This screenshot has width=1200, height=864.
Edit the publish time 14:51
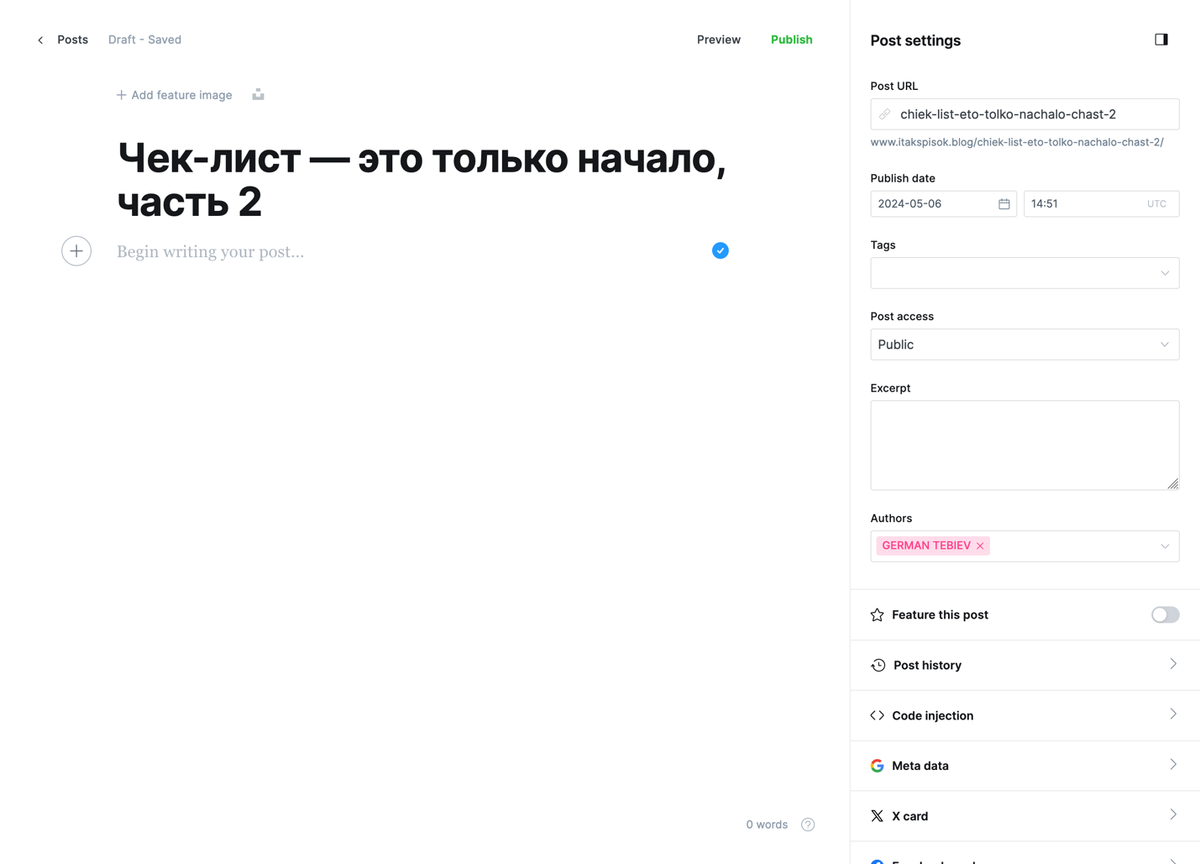tap(1101, 204)
